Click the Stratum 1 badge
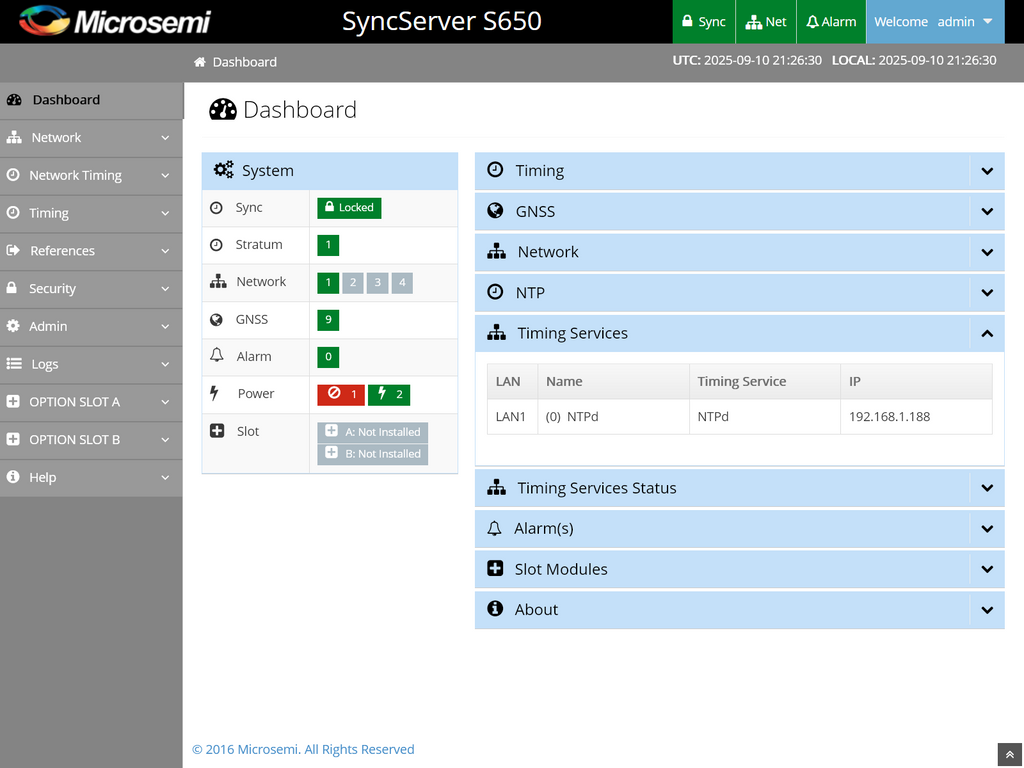The image size is (1024, 768). point(328,245)
